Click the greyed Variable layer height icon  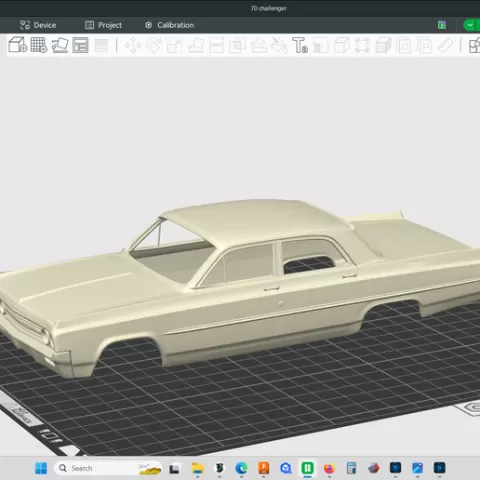point(101,45)
